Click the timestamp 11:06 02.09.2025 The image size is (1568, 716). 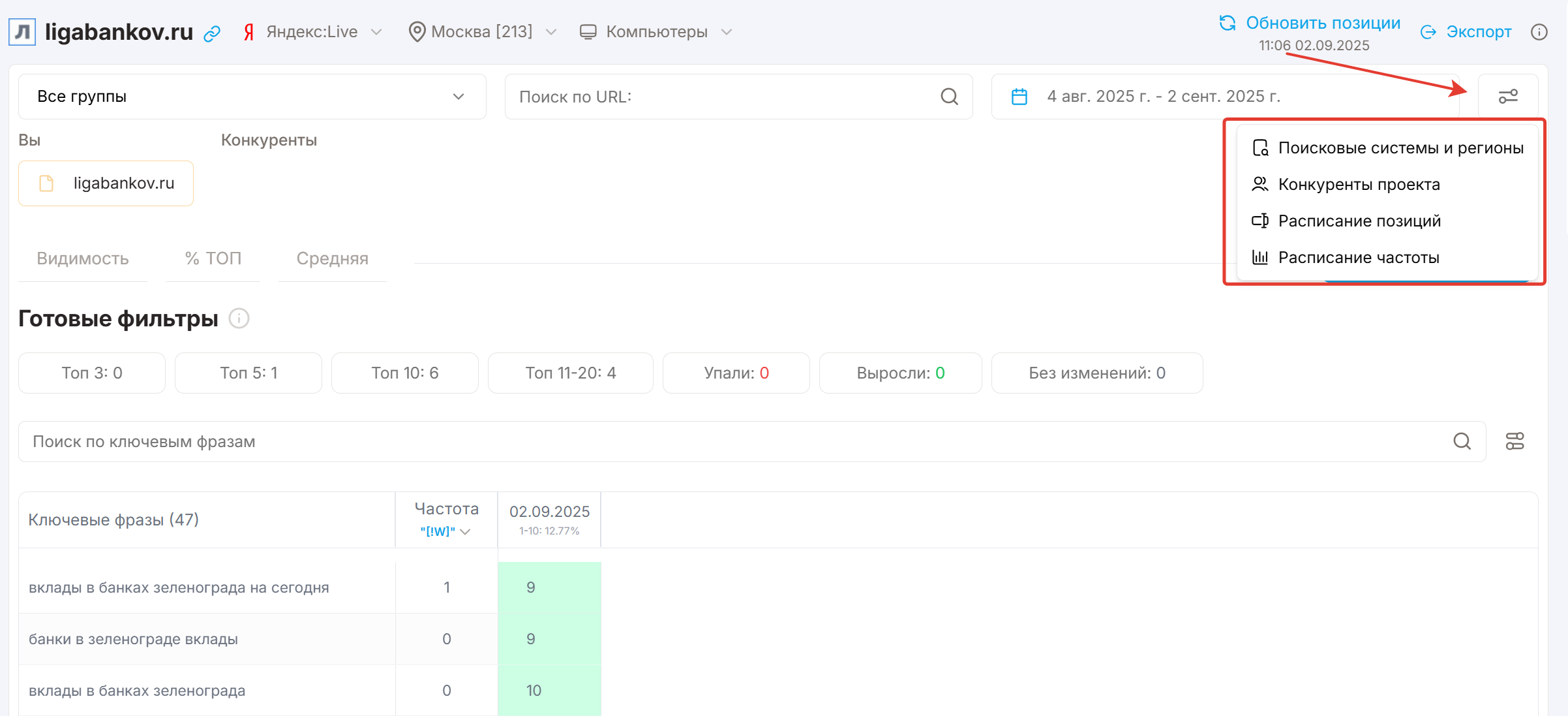pos(1314,45)
